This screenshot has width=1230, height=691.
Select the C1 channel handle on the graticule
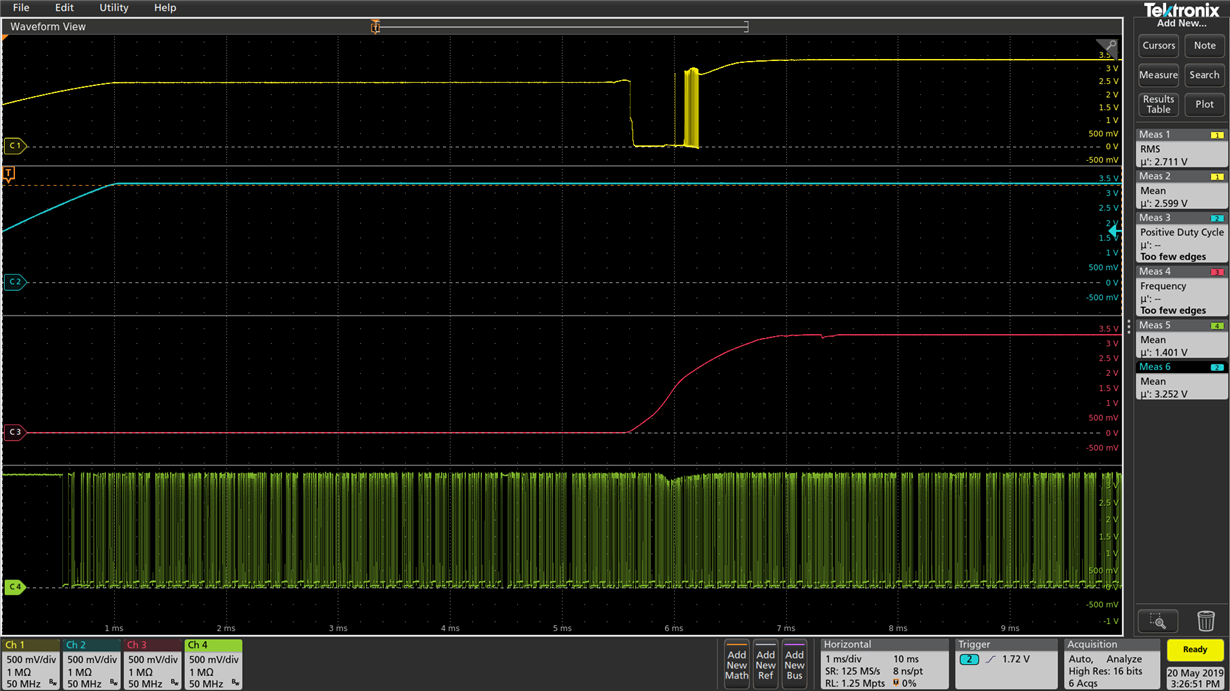tap(14, 146)
